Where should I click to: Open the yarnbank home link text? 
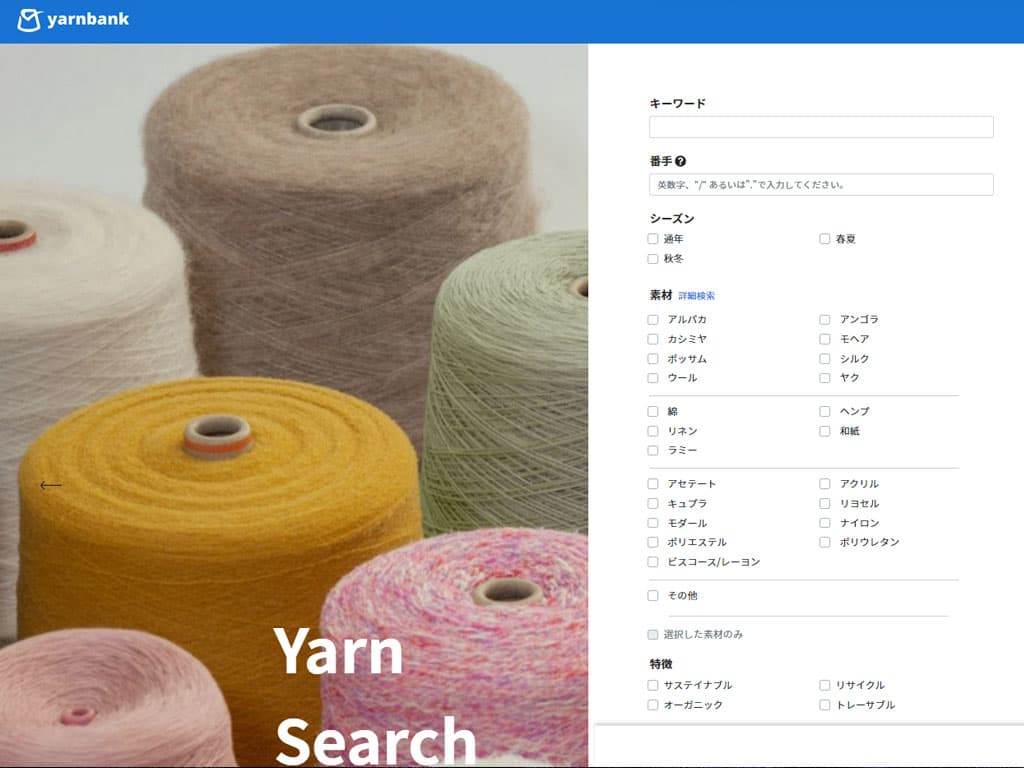click(x=88, y=19)
